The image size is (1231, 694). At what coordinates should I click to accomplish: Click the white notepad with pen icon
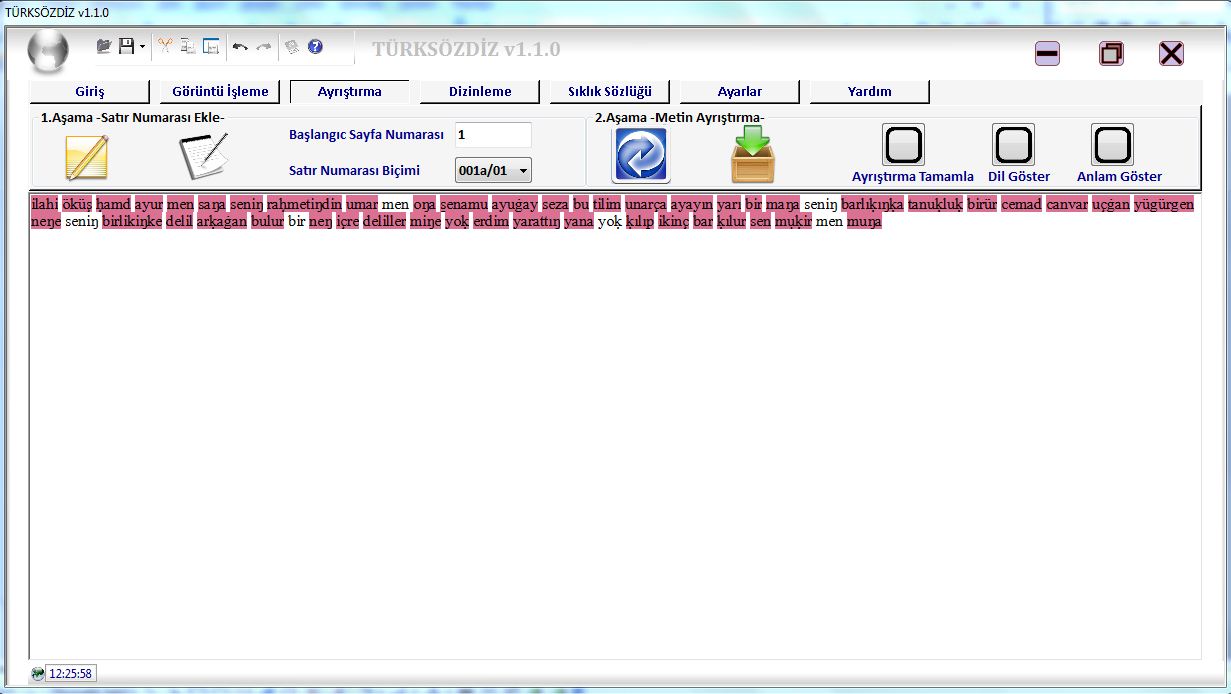[203, 155]
